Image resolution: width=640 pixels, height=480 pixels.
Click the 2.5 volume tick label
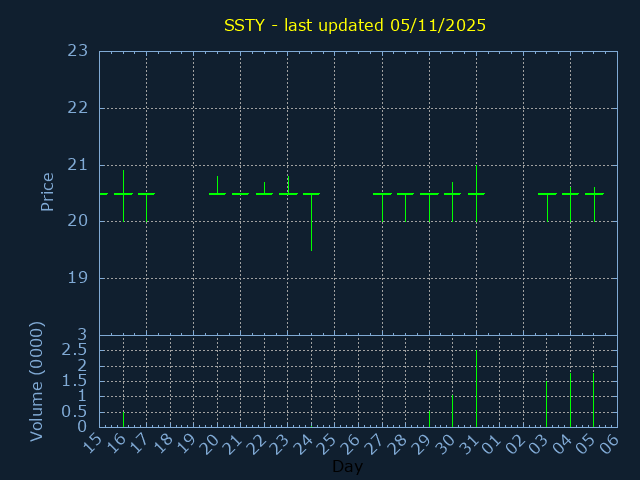click(x=74, y=350)
